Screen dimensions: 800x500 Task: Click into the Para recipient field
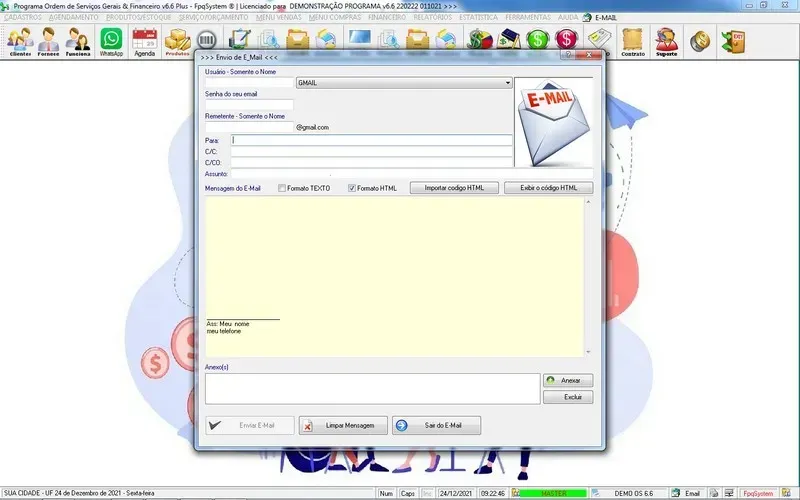point(371,140)
